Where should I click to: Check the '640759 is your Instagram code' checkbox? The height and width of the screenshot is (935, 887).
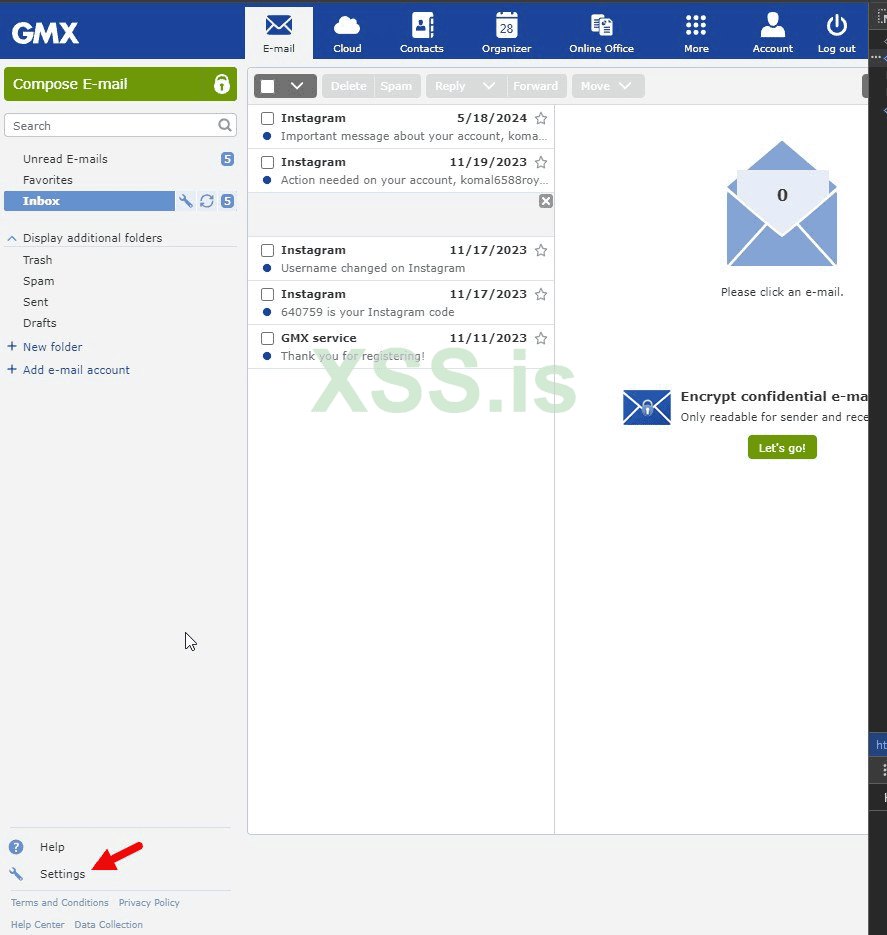(268, 295)
